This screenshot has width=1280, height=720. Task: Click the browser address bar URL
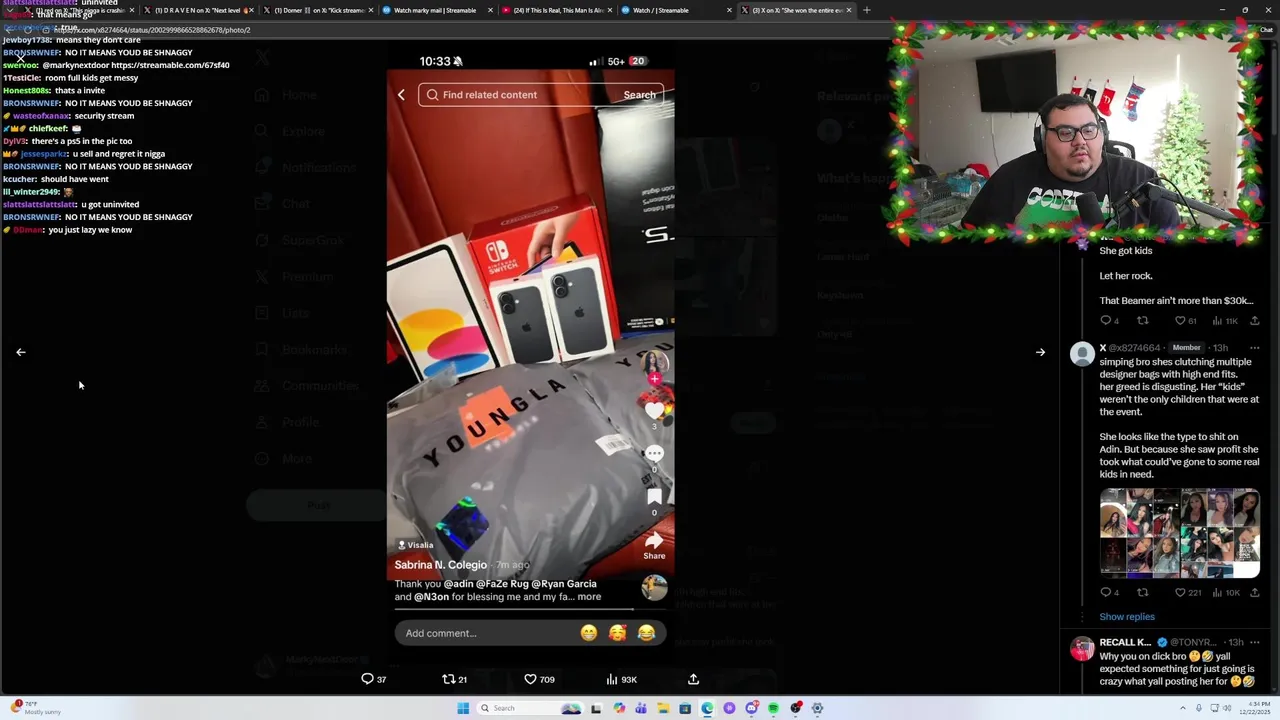coord(152,30)
